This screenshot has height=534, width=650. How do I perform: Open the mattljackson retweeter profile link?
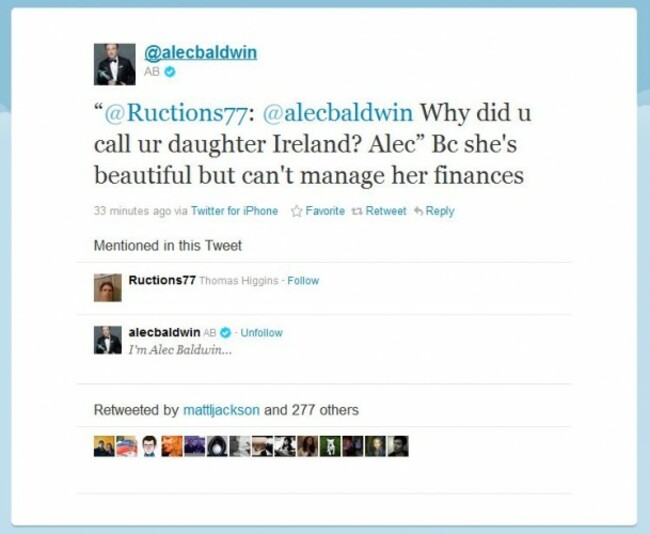coord(221,410)
